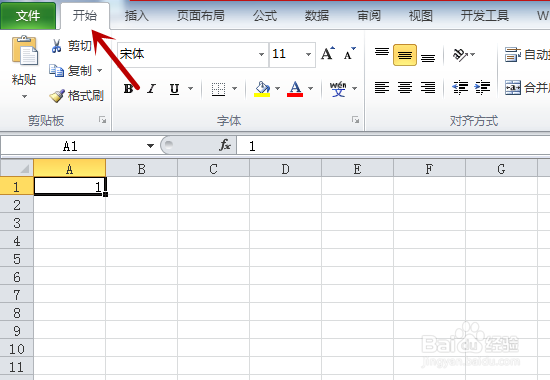
Task: Open the Name Box dropdown arrow
Action: (x=150, y=146)
